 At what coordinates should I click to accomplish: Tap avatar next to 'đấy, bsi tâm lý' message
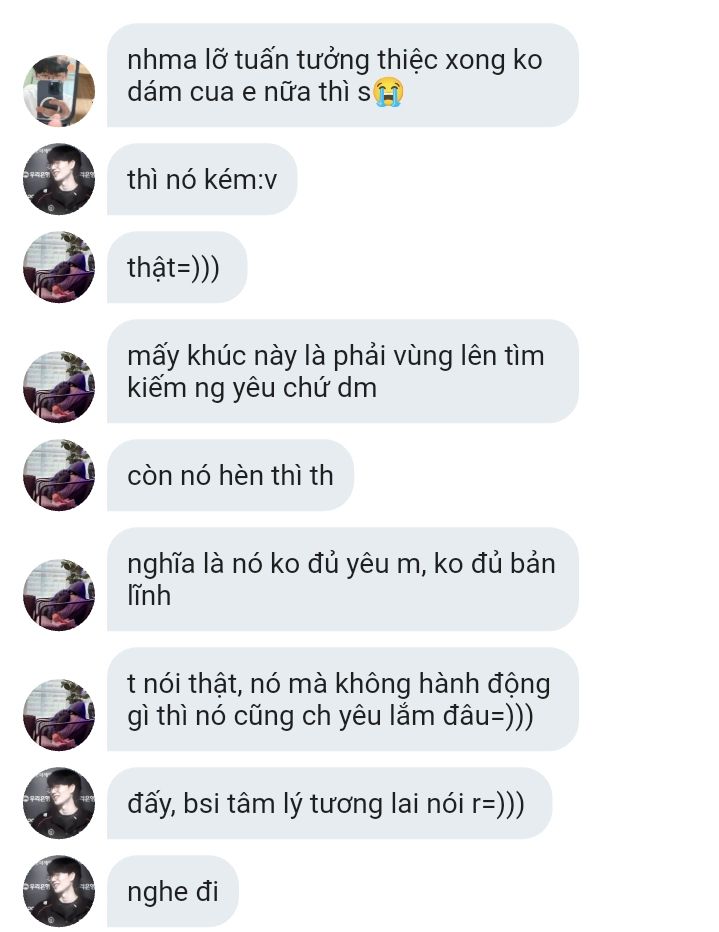pos(59,803)
